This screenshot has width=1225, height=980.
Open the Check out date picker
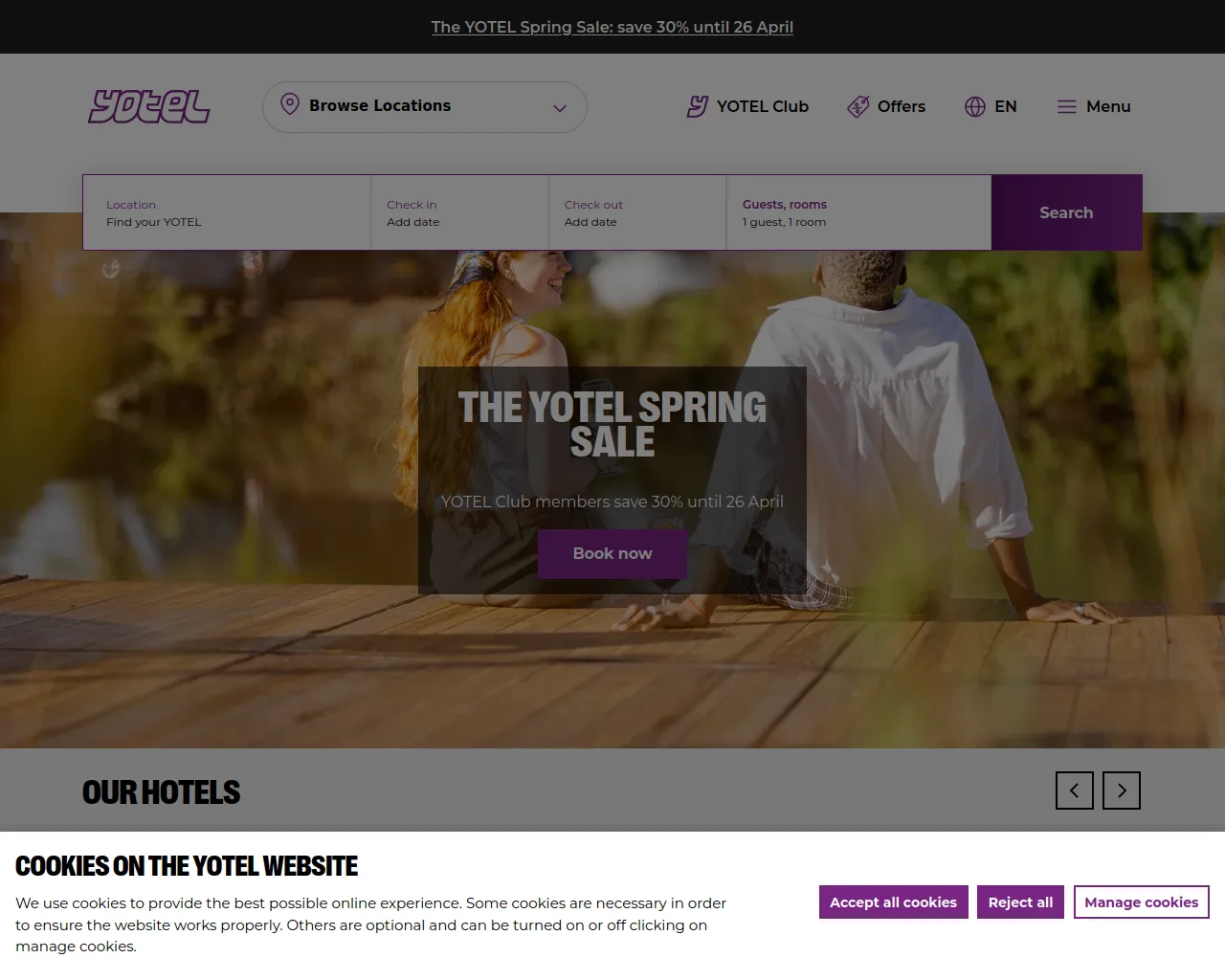pos(637,212)
